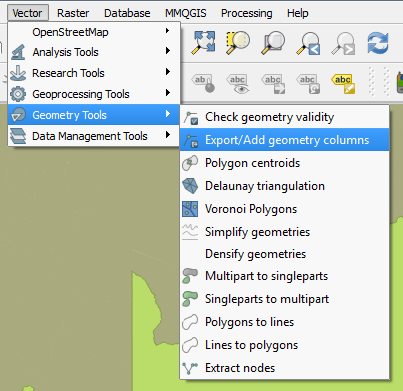Click the Zoom Last icon
The height and width of the screenshot is (391, 403).
308,43
